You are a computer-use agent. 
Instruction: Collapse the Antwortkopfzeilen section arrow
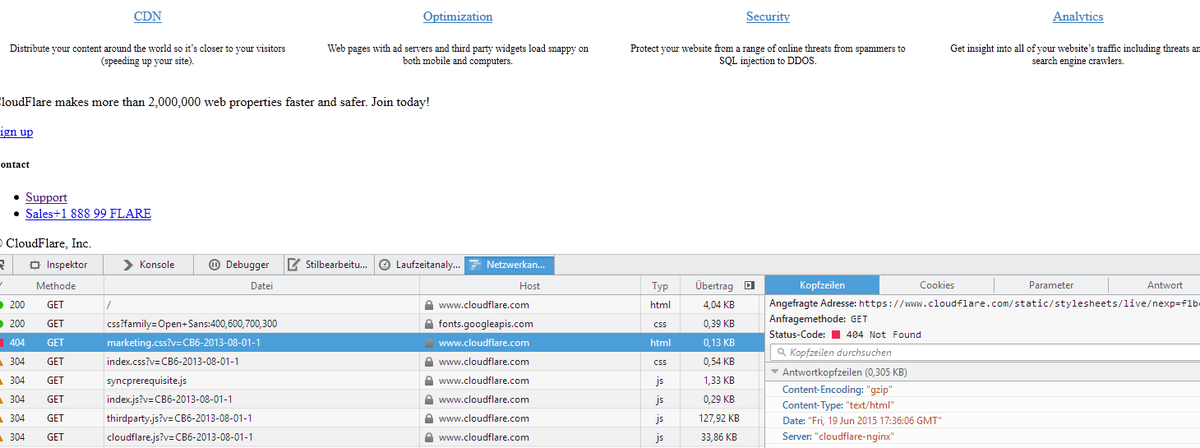point(774,372)
